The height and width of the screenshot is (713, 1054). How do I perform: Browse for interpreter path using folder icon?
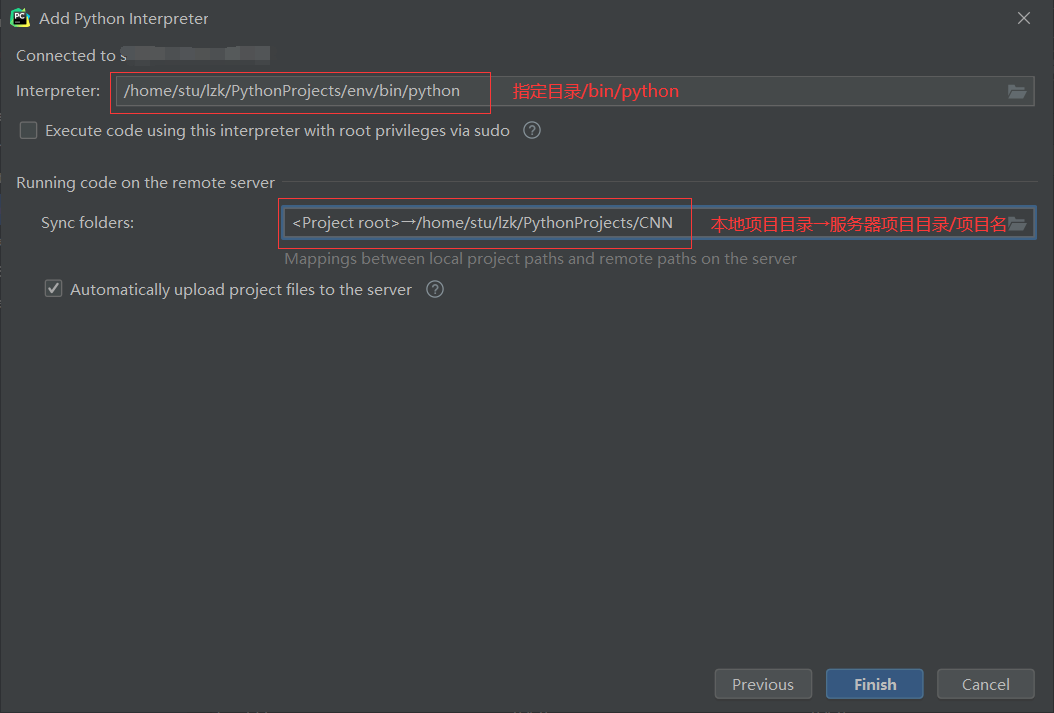click(1017, 91)
